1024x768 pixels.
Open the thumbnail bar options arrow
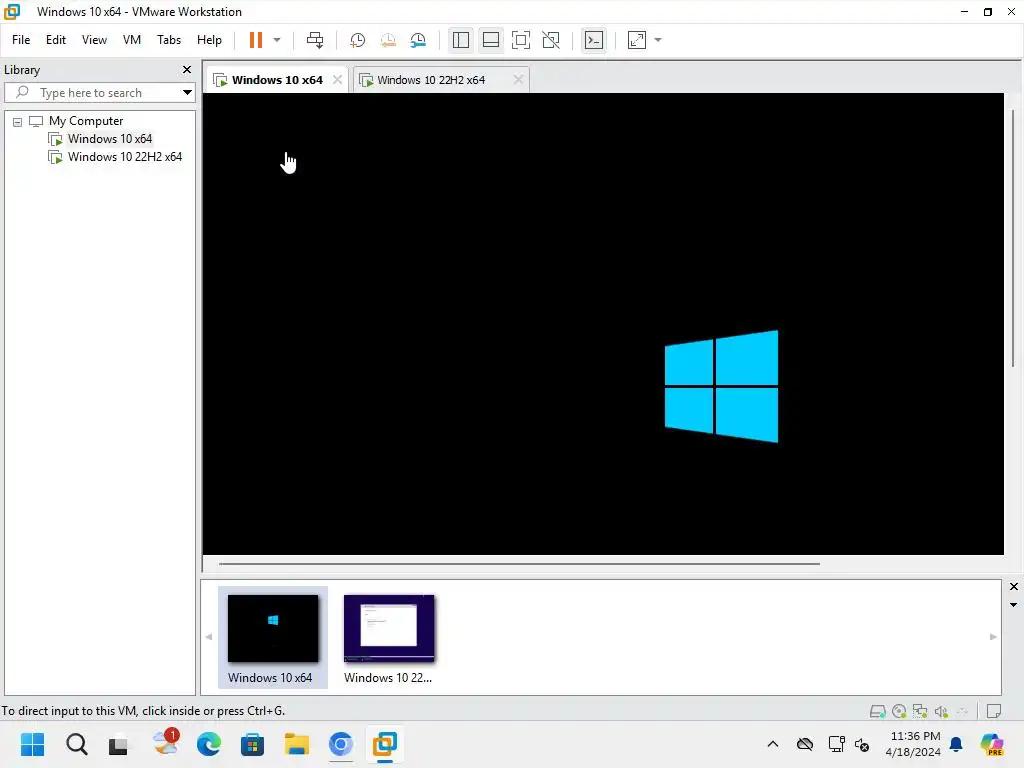click(1014, 605)
